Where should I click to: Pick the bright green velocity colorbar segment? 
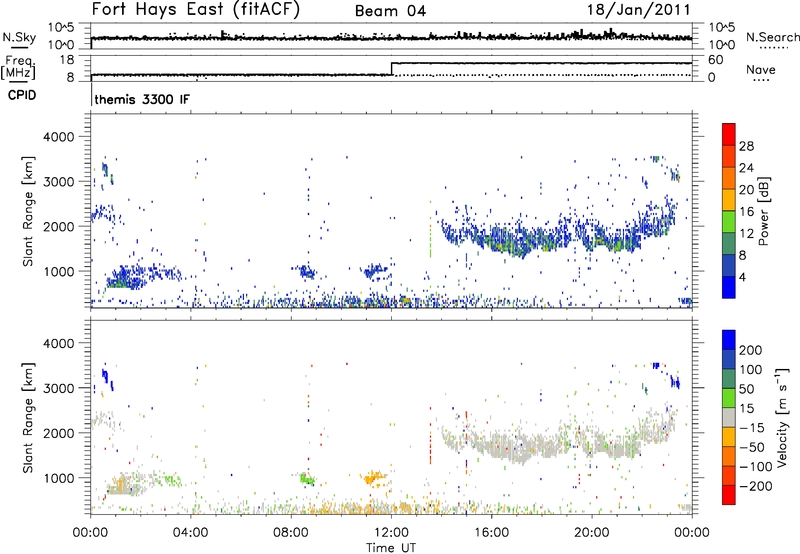point(729,398)
